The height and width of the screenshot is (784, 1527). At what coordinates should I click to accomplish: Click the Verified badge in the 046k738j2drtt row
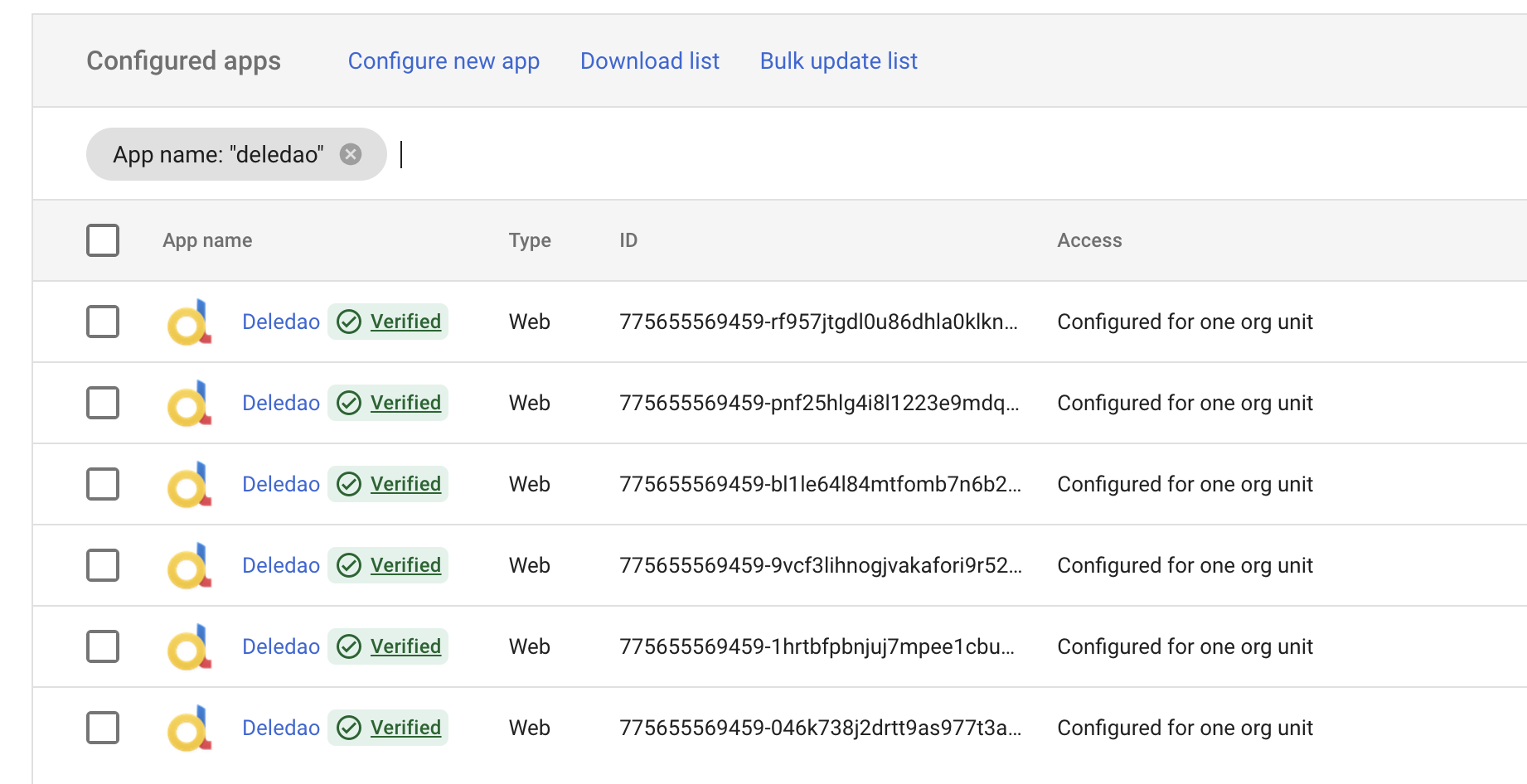(388, 728)
